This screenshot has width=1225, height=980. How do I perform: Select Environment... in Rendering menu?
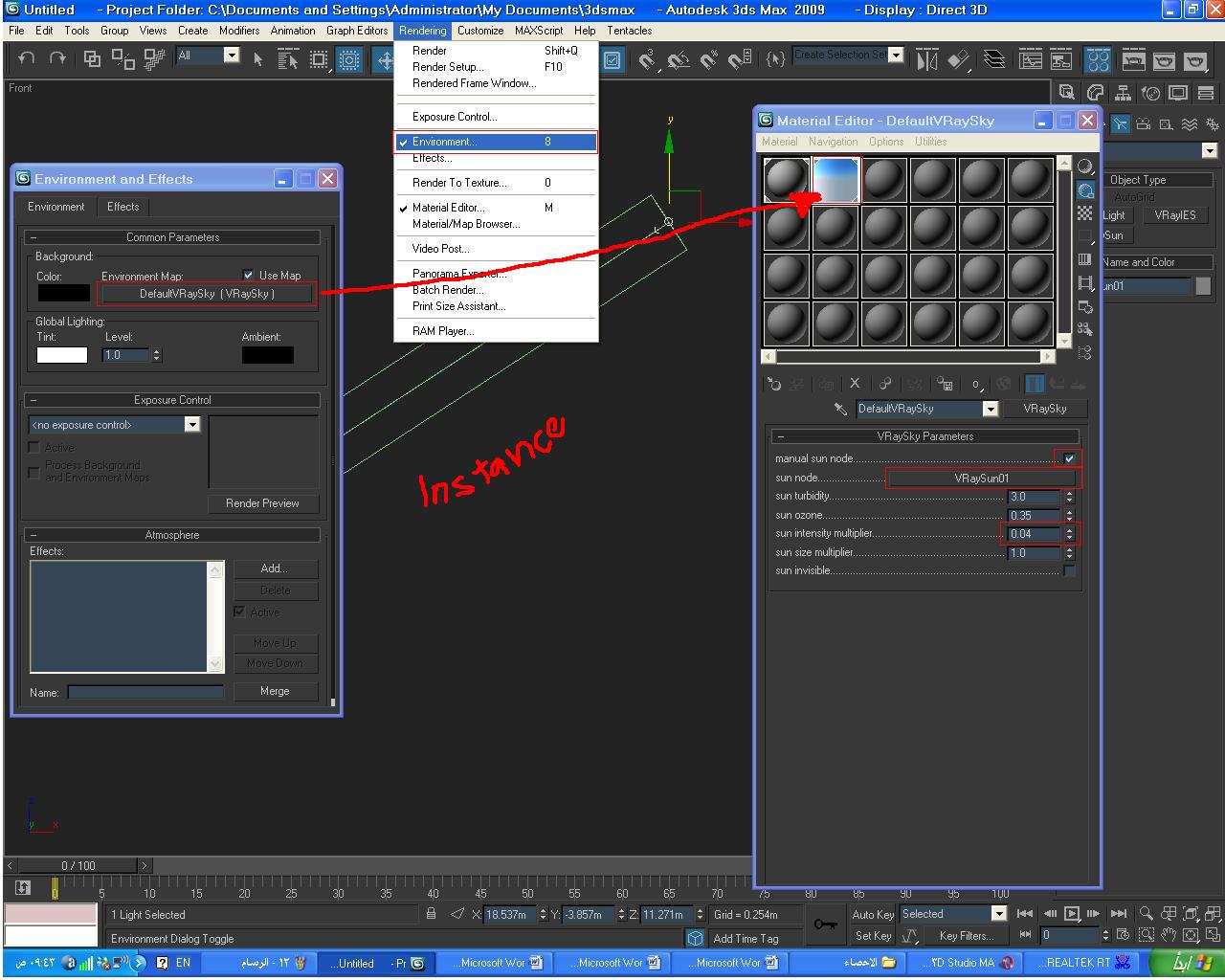(496, 142)
